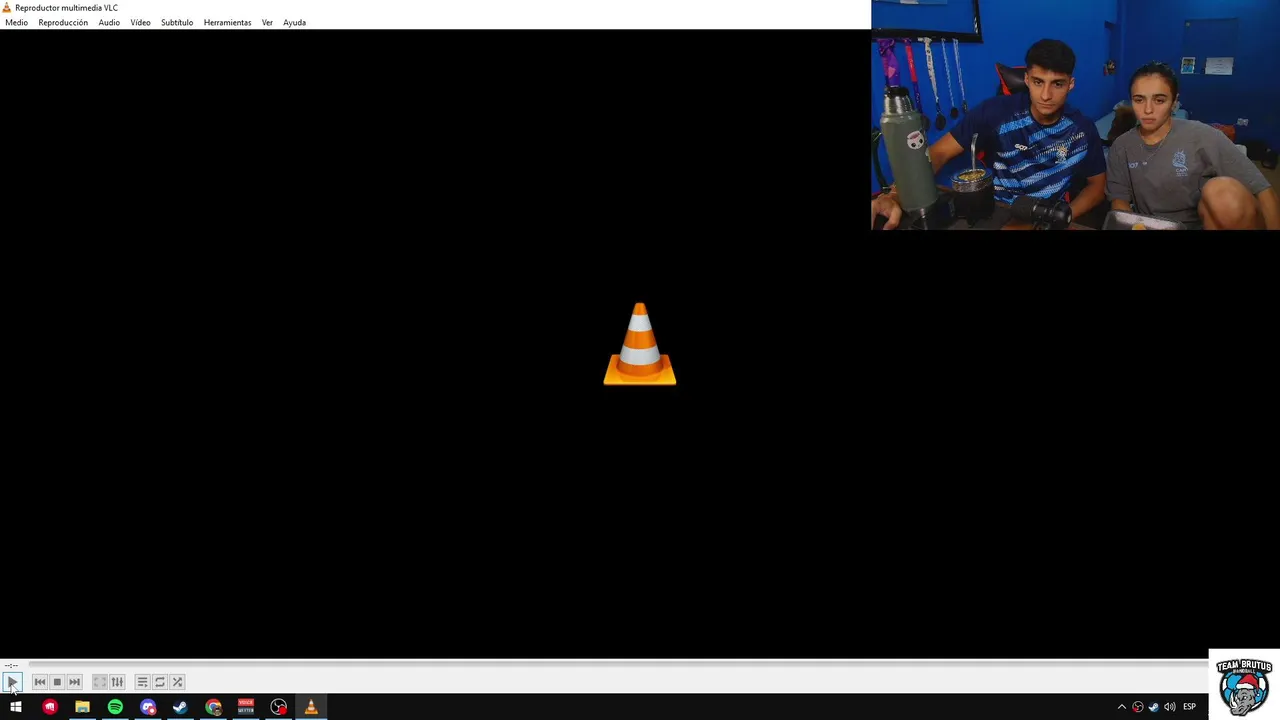Image resolution: width=1280 pixels, height=720 pixels.
Task: Open File Explorer from taskbar
Action: 82,707
